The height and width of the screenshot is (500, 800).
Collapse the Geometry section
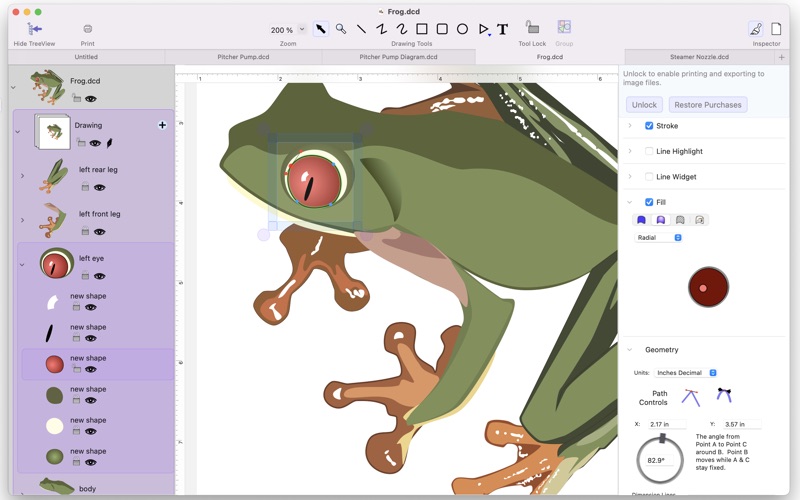pos(630,349)
